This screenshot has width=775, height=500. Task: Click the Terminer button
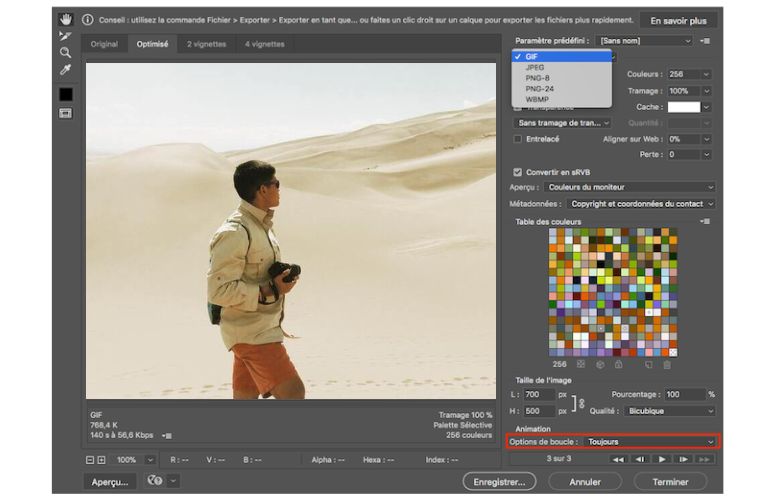pos(670,482)
